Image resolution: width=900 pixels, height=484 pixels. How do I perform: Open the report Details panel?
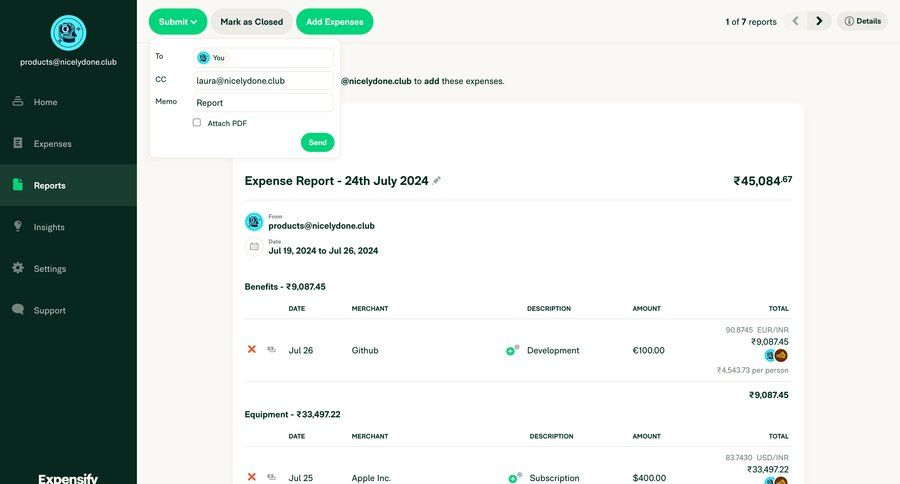862,21
